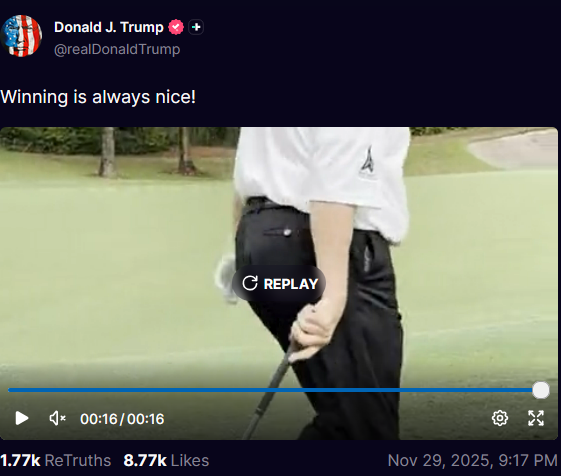View the 8.77k Likes list
This screenshot has height=476, width=561.
(166, 461)
